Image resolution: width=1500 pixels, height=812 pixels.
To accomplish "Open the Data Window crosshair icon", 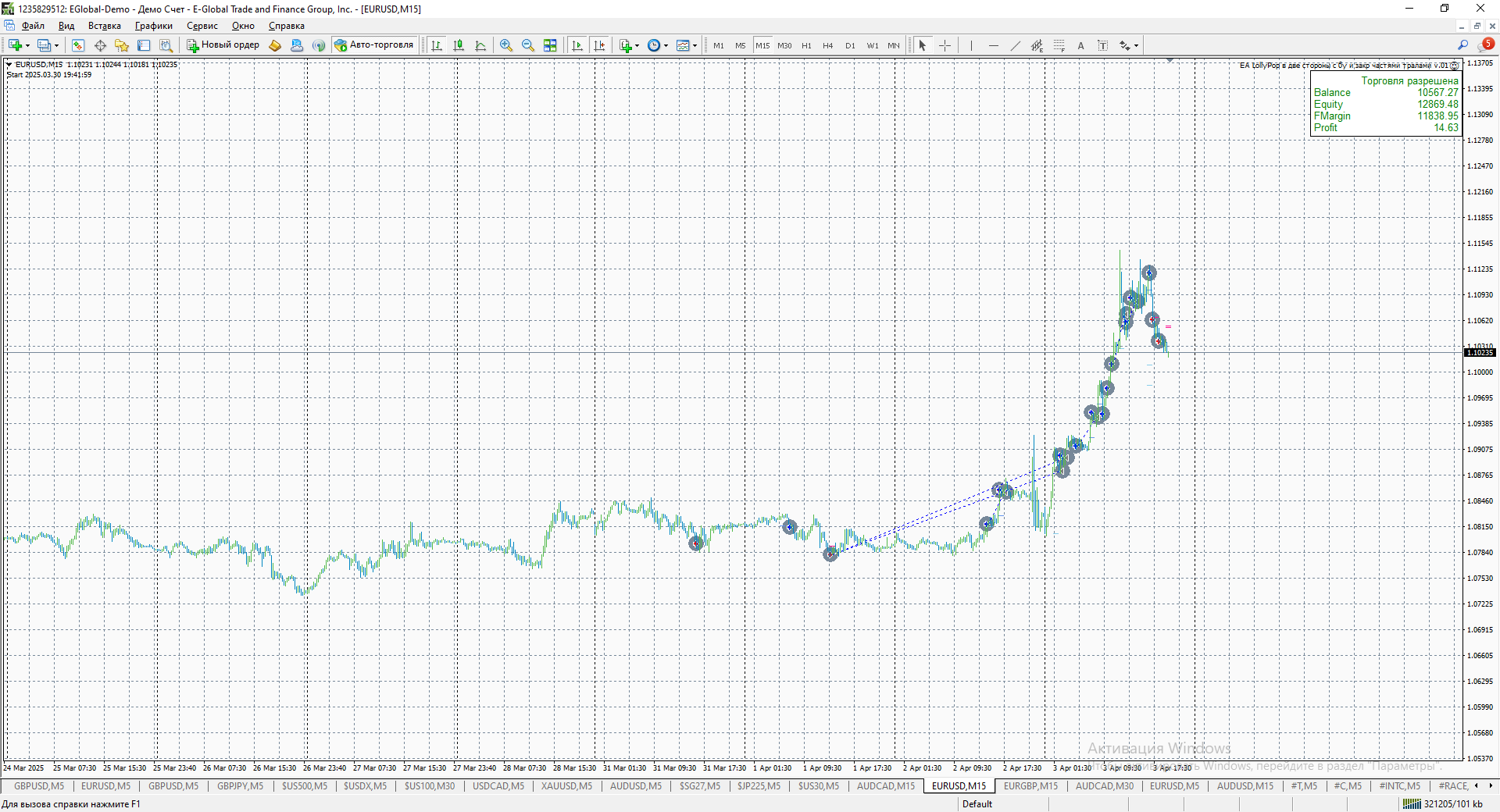I will tap(100, 45).
